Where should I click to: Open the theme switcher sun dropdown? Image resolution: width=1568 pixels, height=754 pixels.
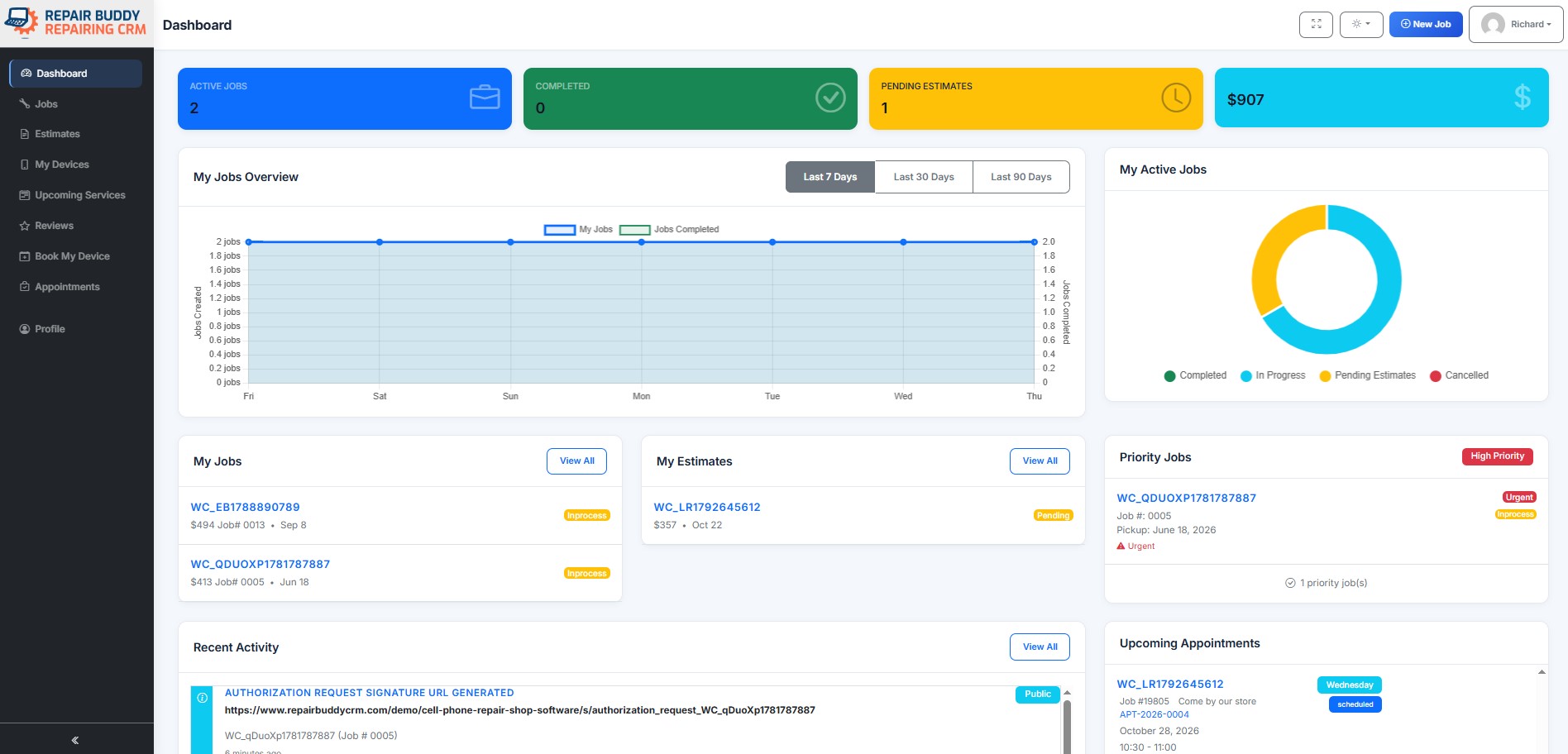(1361, 24)
